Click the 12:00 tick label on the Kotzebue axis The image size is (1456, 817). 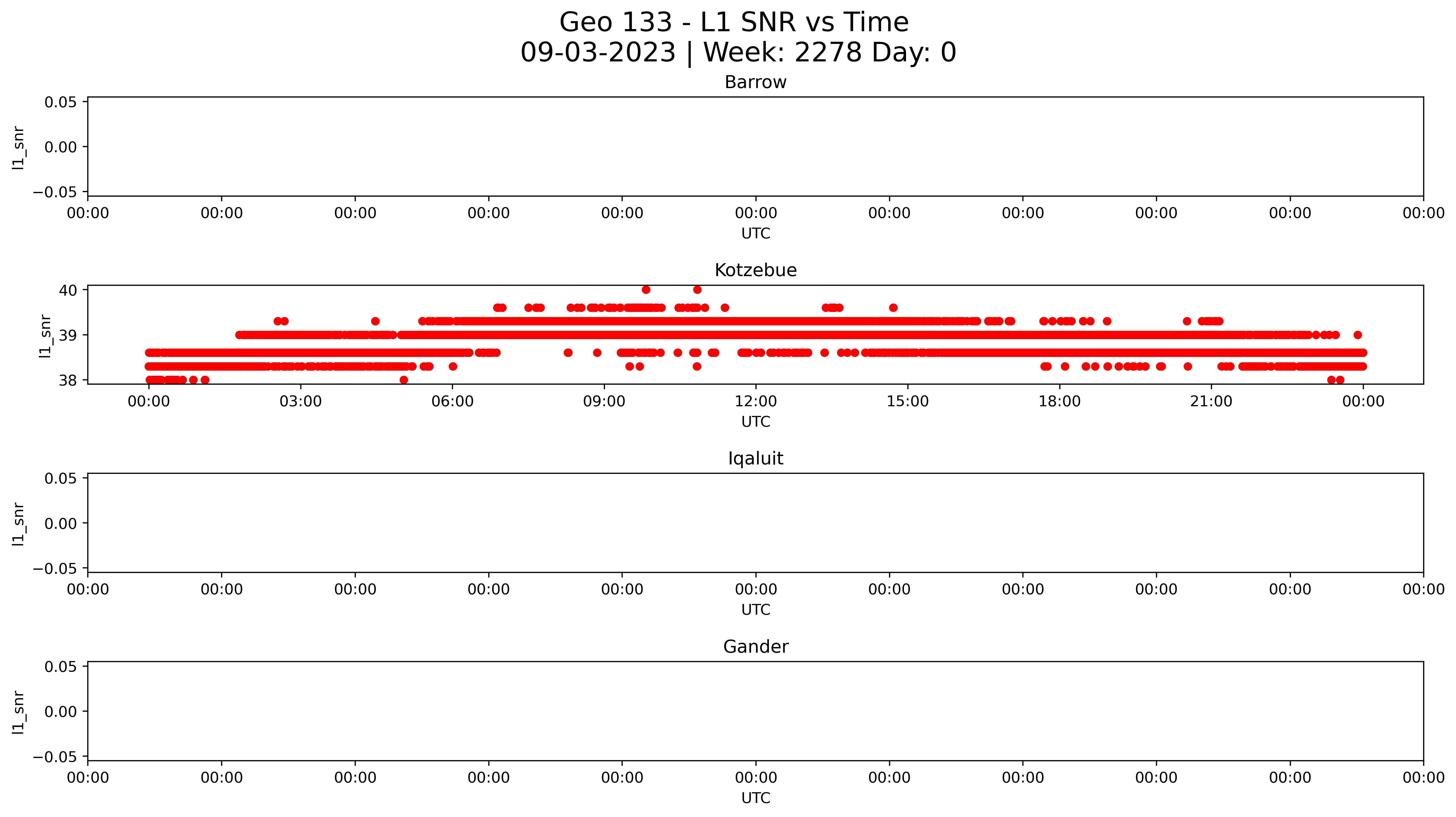pyautogui.click(x=756, y=401)
